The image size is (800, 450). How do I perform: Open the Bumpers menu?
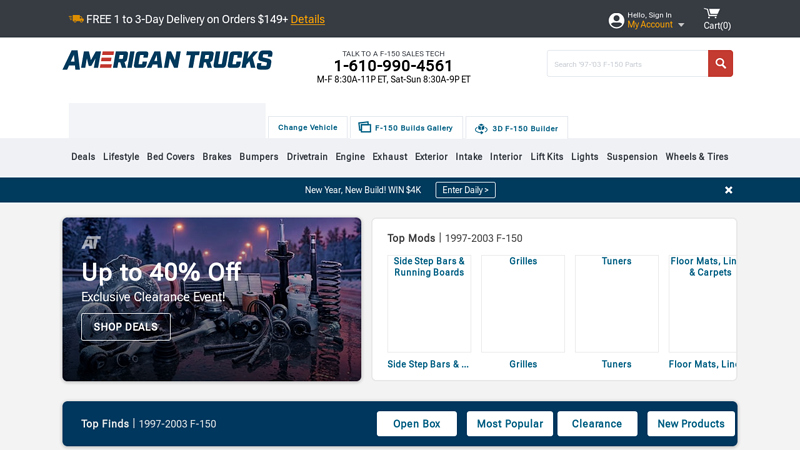click(259, 157)
